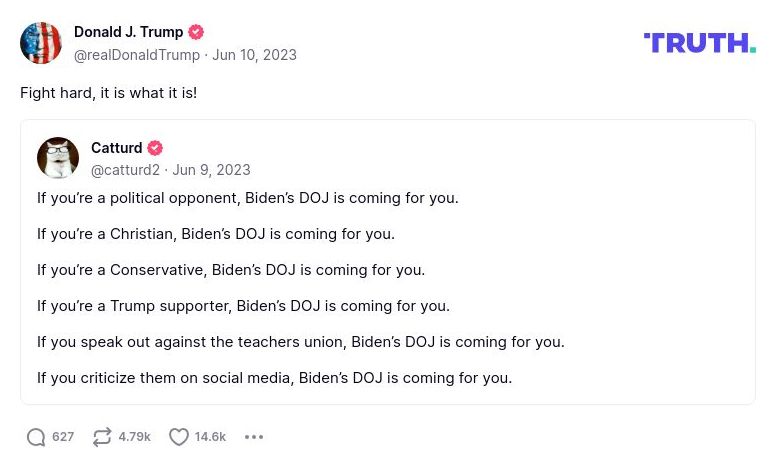Click the Donald J. Trump display name
Viewport: 777px width, 468px height.
tap(128, 32)
